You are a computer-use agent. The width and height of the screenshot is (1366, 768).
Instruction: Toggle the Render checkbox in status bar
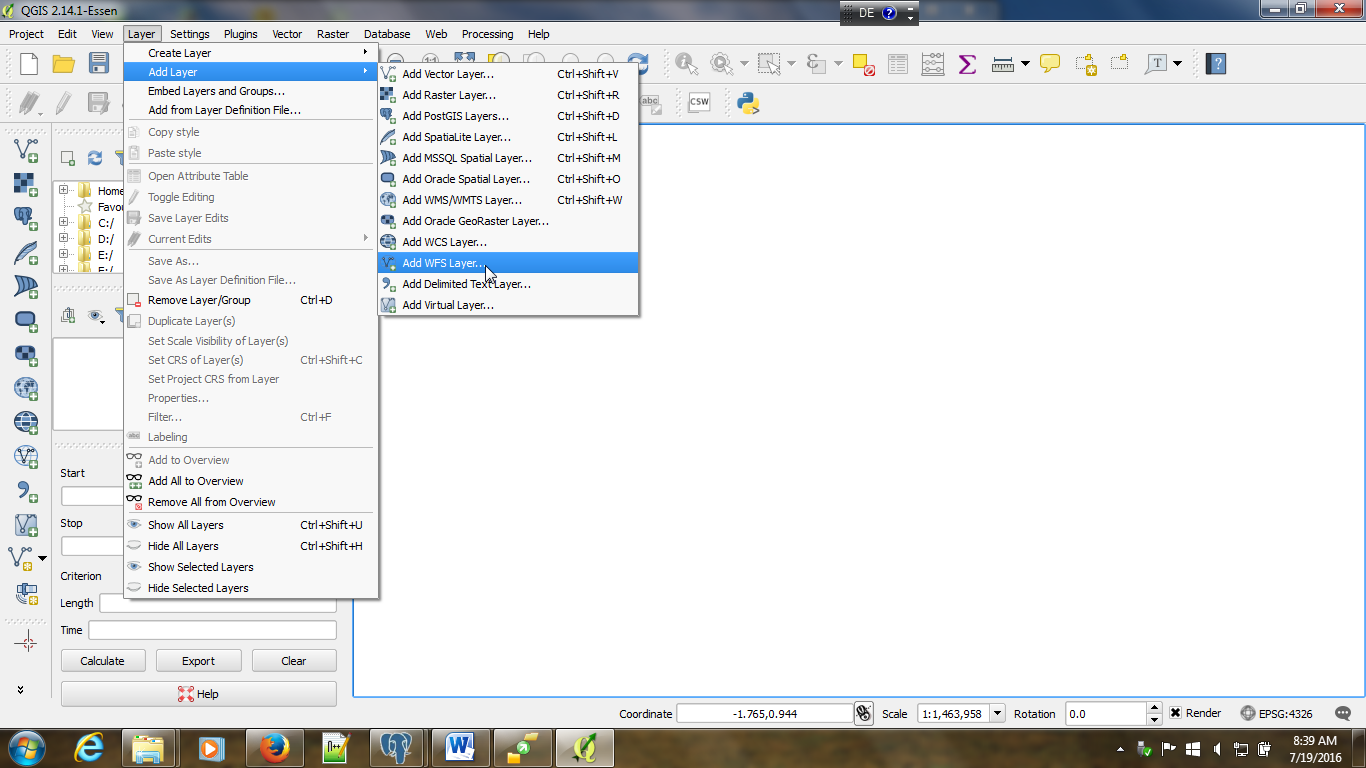coord(1176,713)
